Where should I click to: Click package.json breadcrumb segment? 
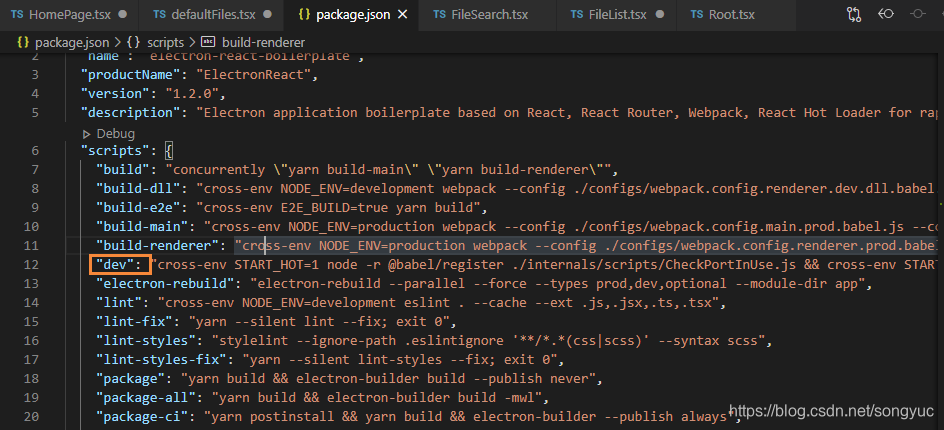point(72,42)
